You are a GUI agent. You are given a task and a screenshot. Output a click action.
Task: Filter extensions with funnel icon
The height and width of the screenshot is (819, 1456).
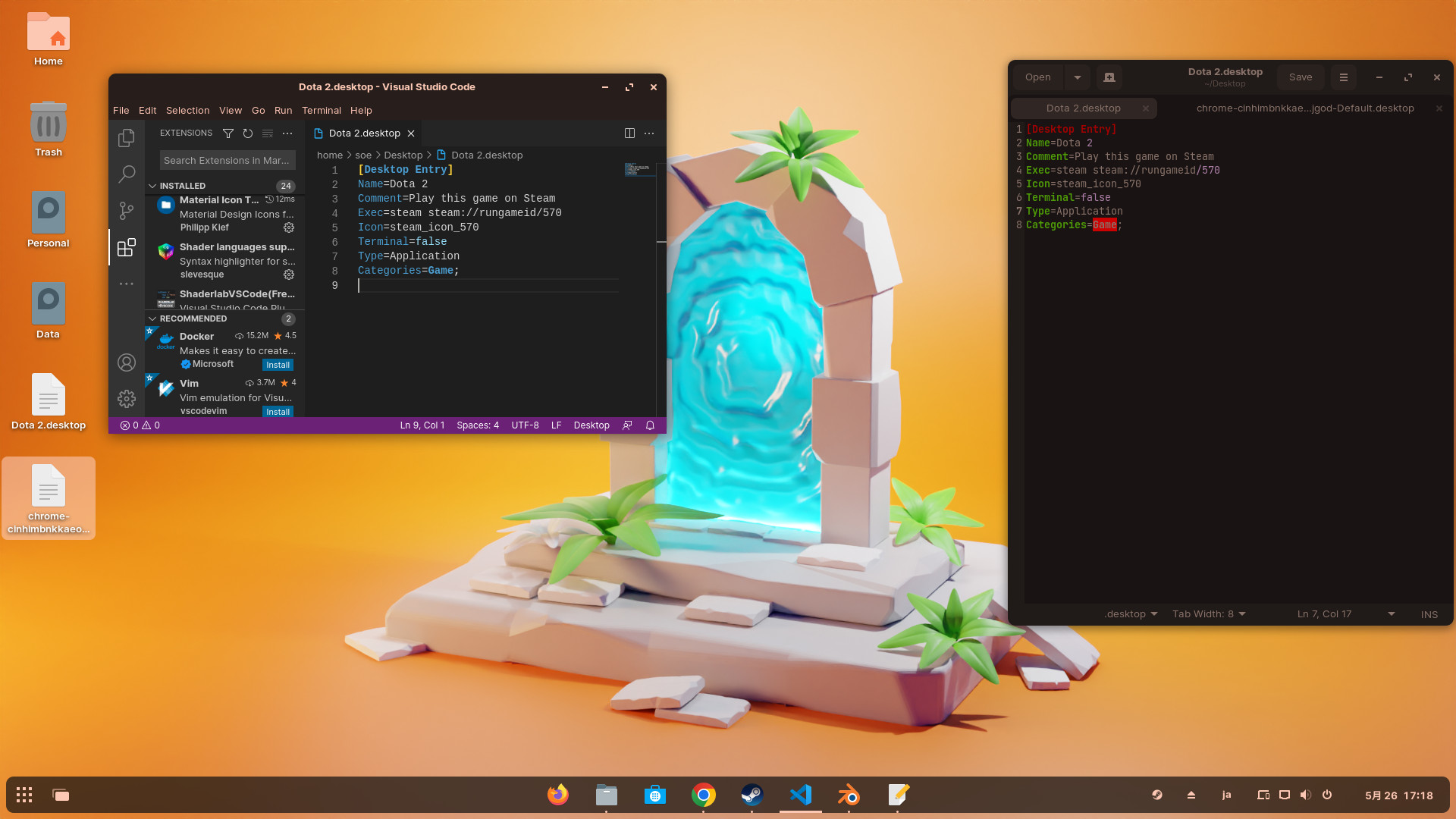[x=228, y=133]
